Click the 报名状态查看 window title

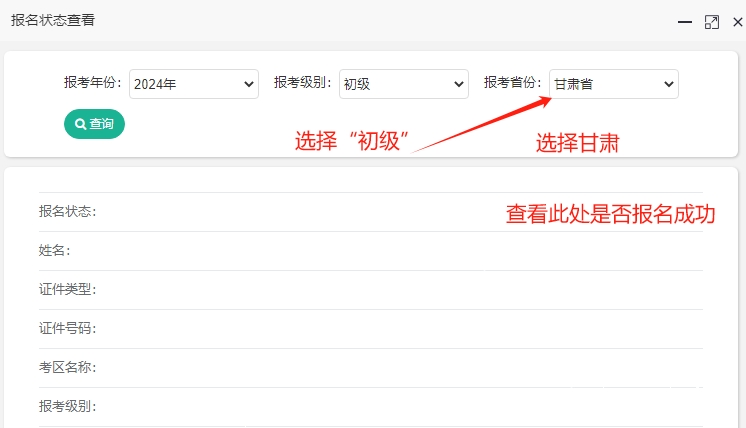pyautogui.click(x=53, y=20)
